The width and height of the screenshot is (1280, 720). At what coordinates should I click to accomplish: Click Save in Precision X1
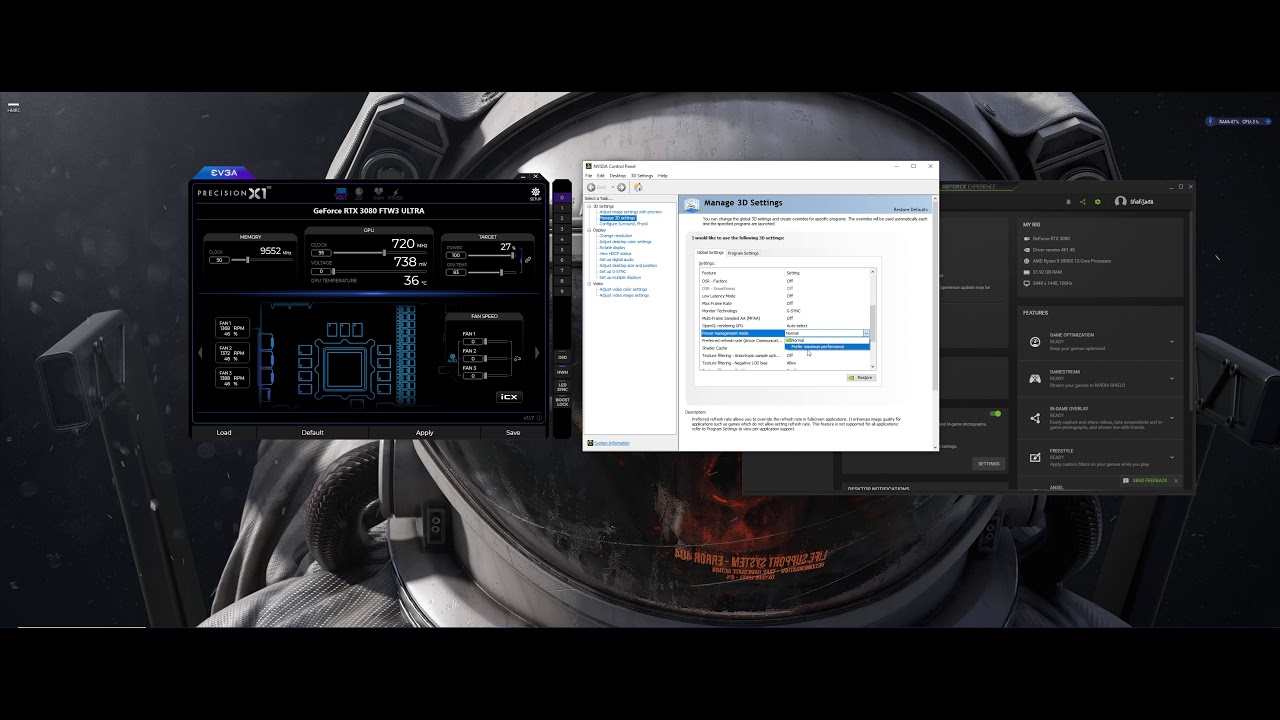(513, 432)
